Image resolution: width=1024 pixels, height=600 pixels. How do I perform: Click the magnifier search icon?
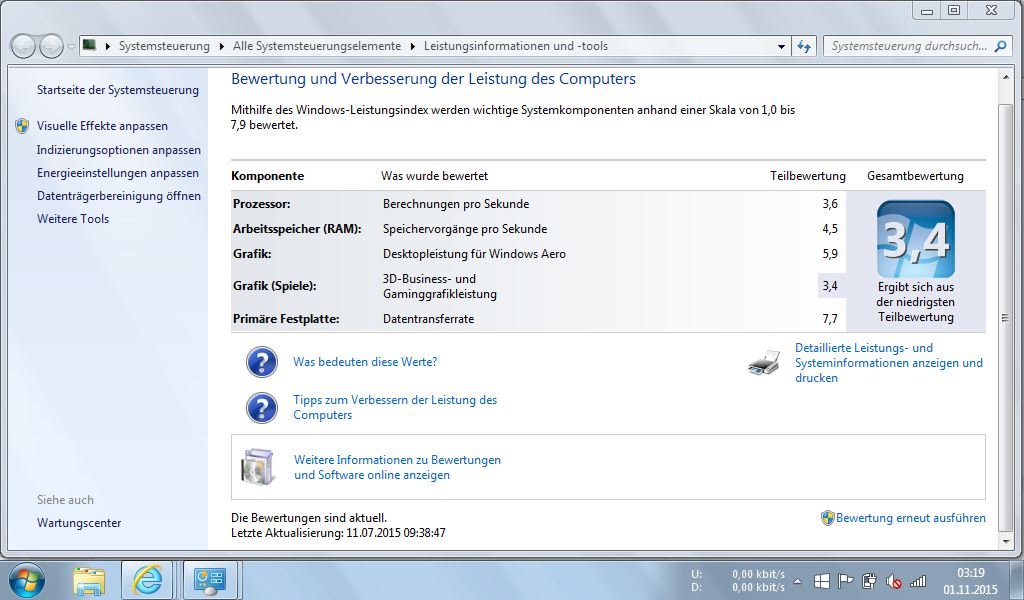[1000, 46]
